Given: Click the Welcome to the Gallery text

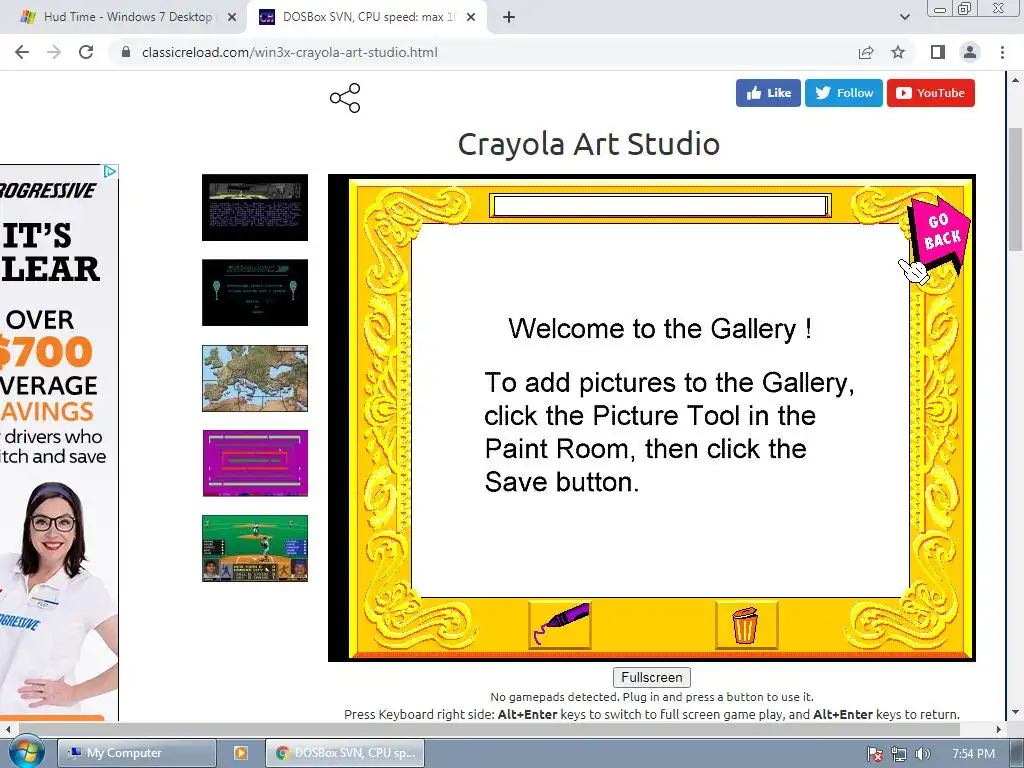Looking at the screenshot, I should [660, 328].
